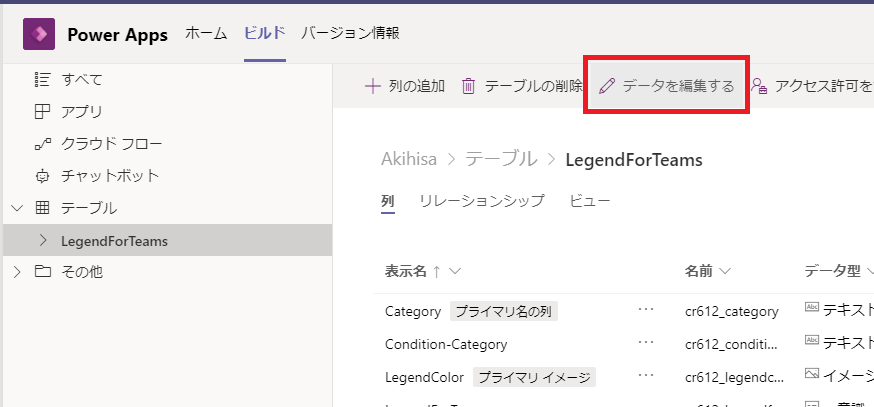874x407 pixels.
Task: Collapse the テーブル tree node
Action: 18,209
